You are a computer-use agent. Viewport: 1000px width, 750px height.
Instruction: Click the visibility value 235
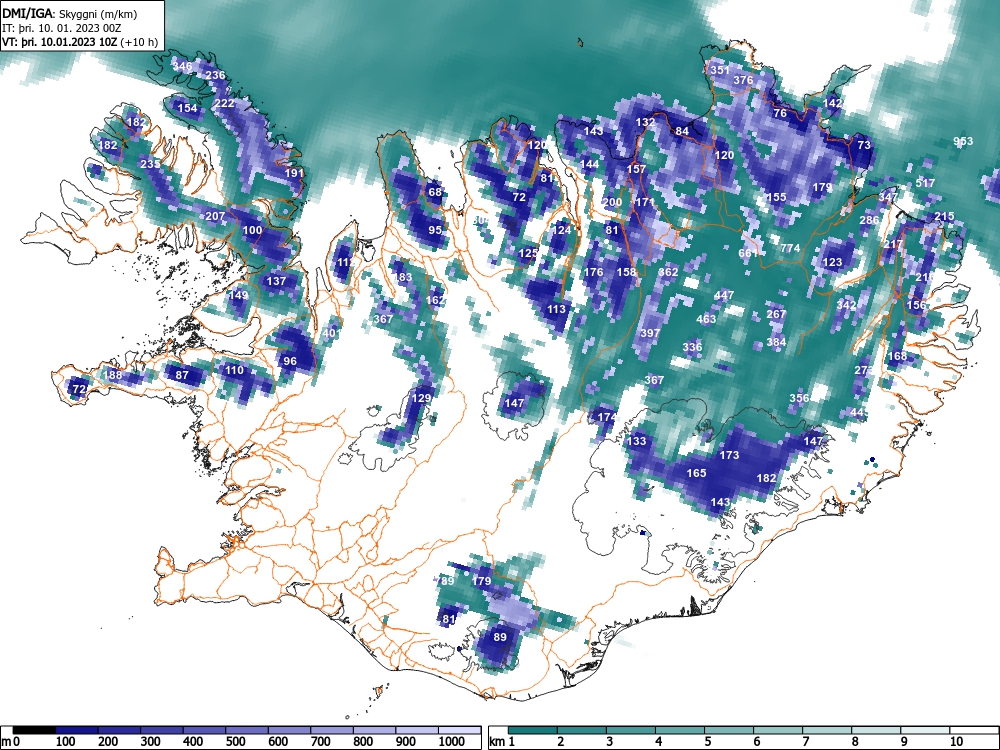[150, 165]
